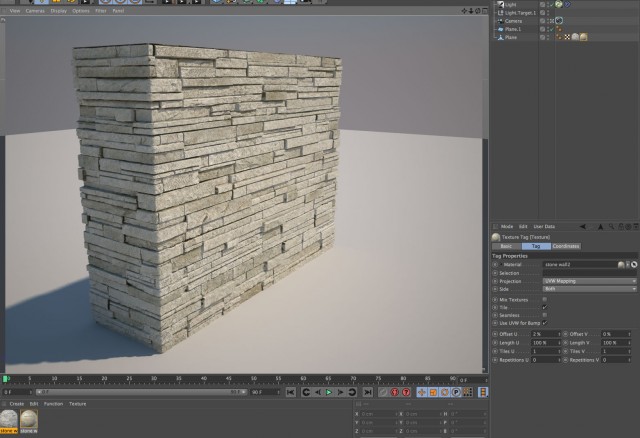
Task: Click the back arrow in Attributes panel
Action: (582, 227)
